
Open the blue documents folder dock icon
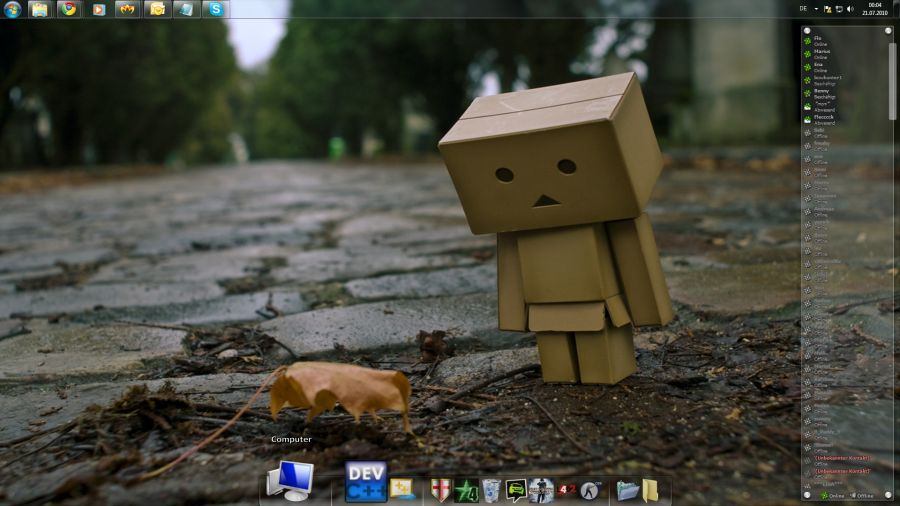pos(627,491)
